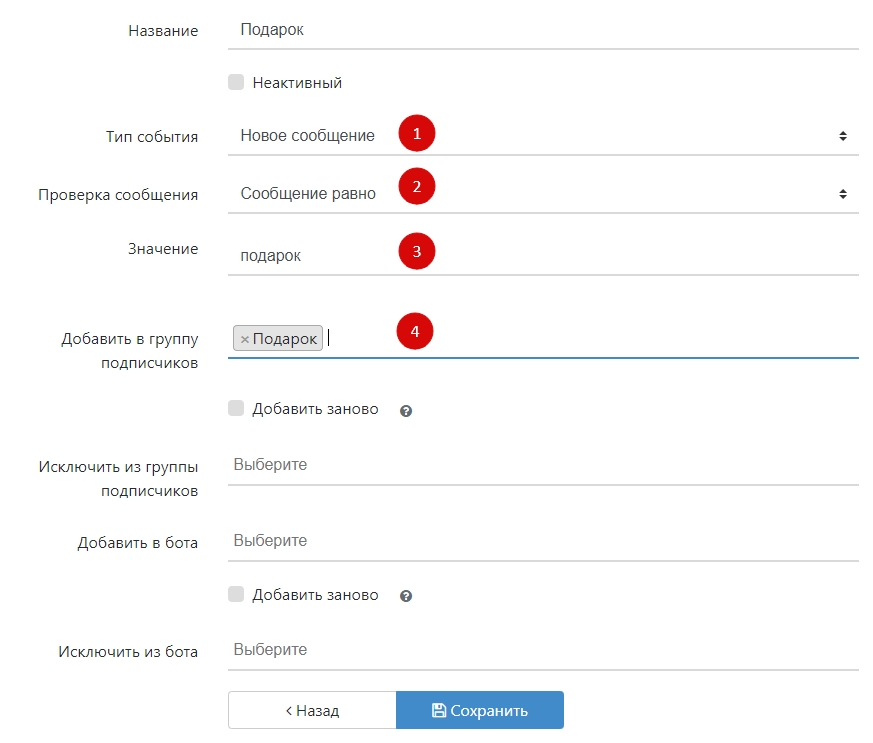Click the help icon beside second Добавить заново
Viewport: 873px width, 743px height.
click(406, 596)
